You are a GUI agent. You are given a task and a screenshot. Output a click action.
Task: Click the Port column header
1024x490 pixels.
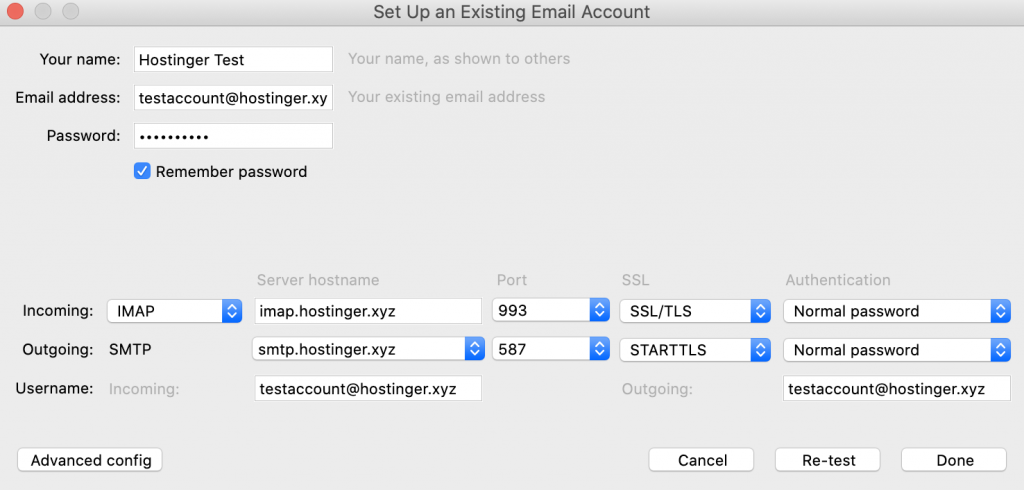point(512,280)
